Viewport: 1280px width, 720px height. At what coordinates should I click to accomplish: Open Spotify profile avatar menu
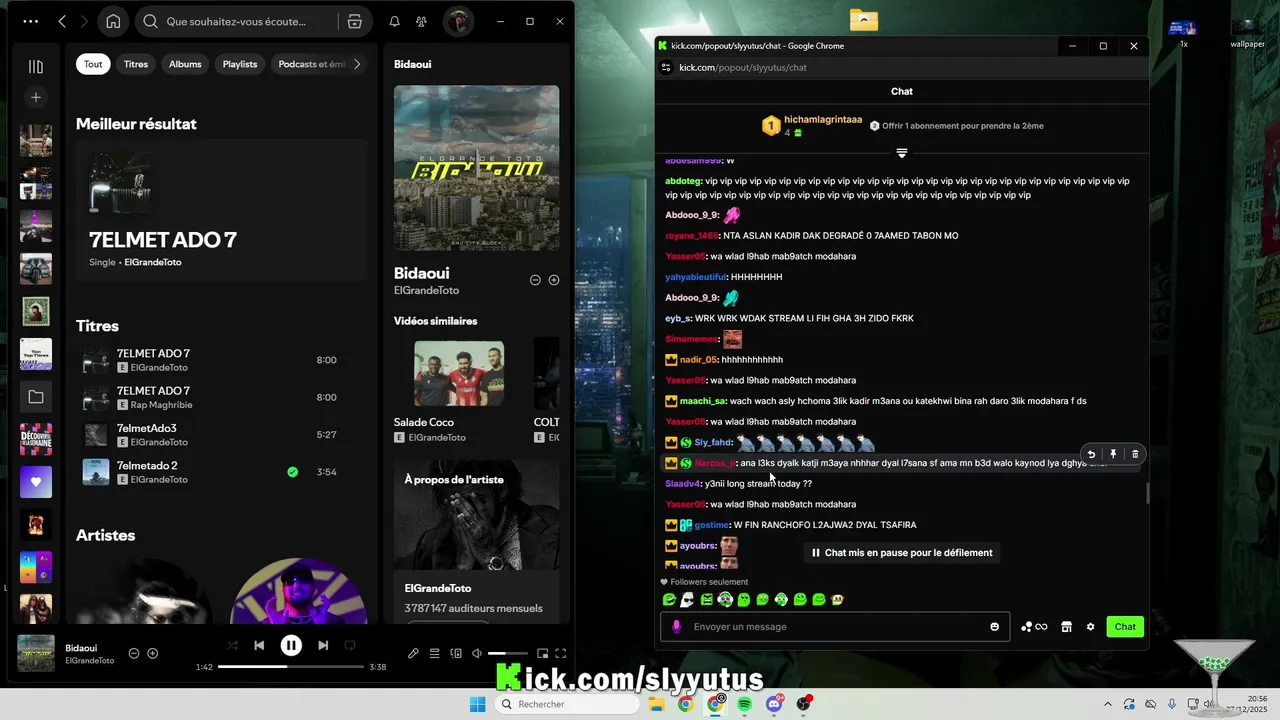coord(458,21)
